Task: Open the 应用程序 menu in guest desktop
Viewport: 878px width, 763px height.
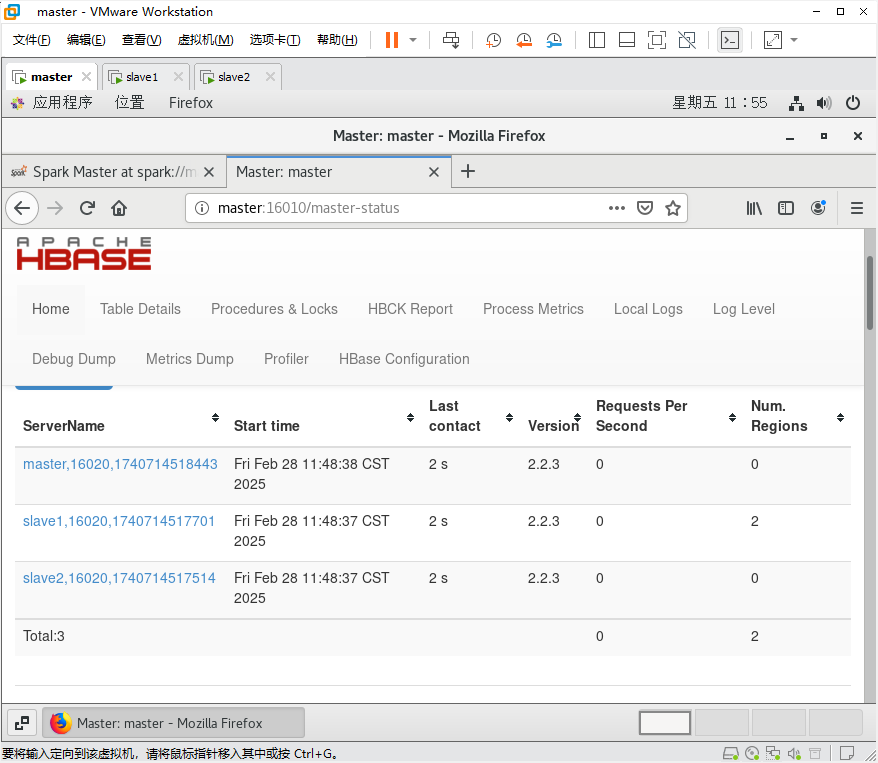Action: (62, 102)
